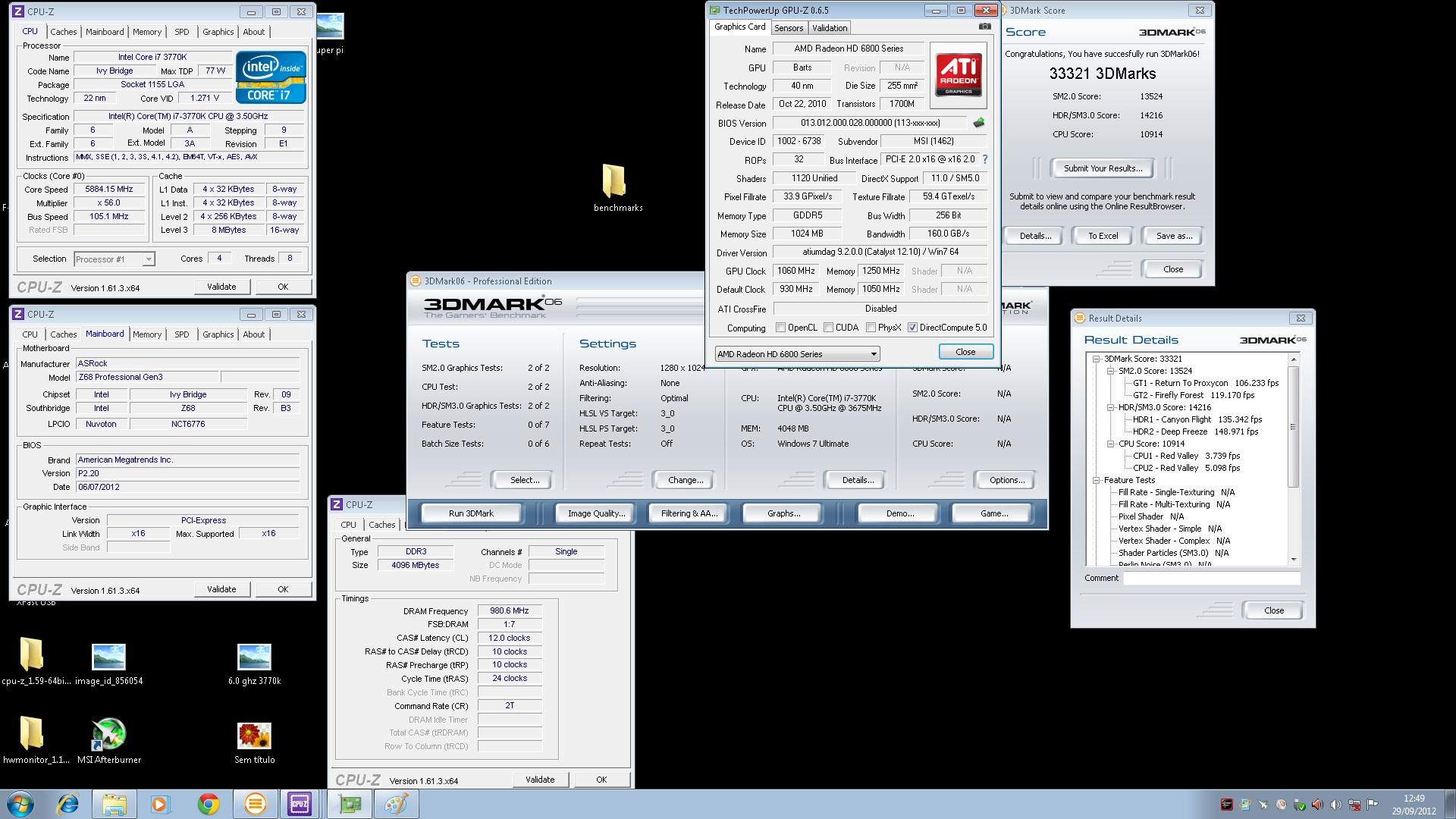This screenshot has height=819, width=1456.
Task: Open Graphics tab in Mainboard CPU-Z window
Action: pyautogui.click(x=218, y=334)
